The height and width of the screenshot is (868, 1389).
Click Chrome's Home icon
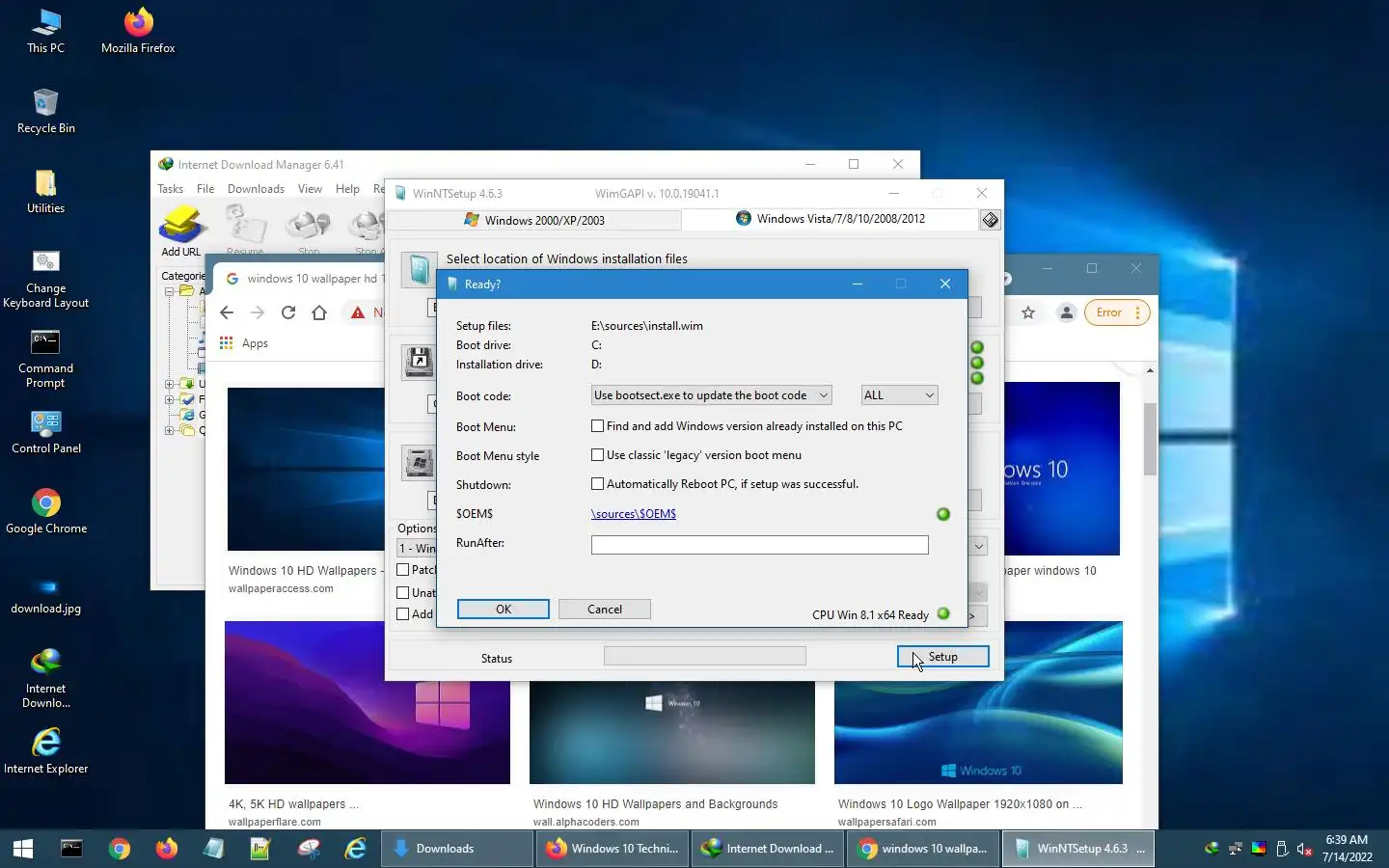(319, 312)
